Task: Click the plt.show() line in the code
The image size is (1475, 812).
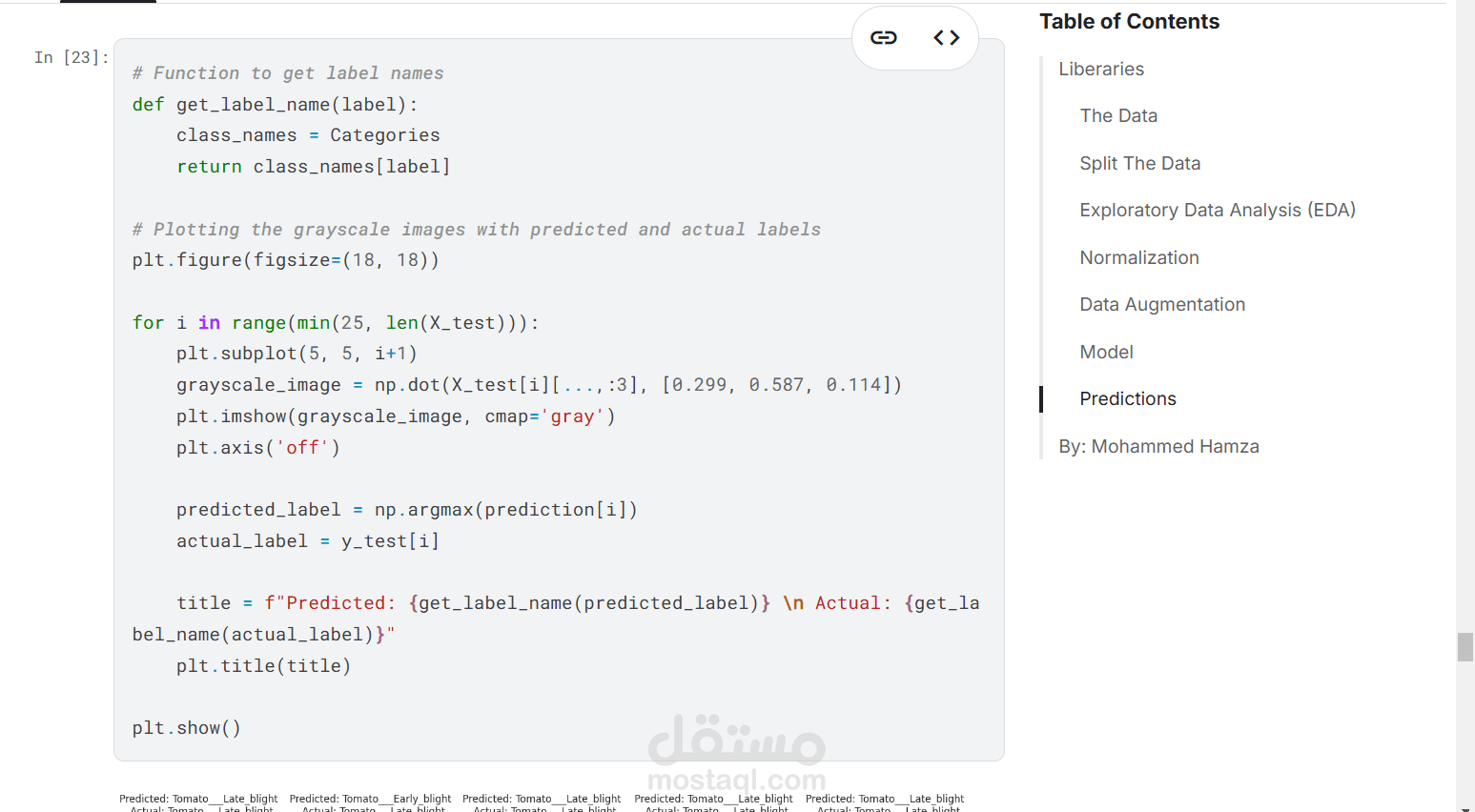Action: (x=187, y=728)
